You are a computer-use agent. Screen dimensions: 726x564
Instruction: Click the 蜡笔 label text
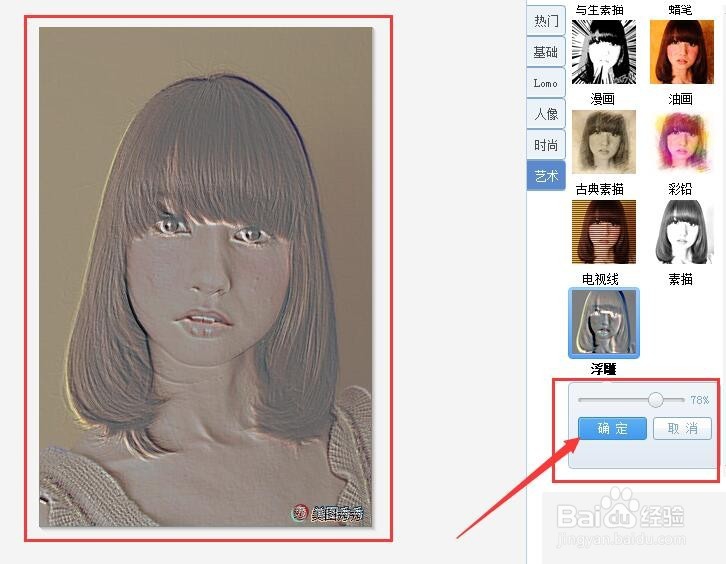point(680,10)
